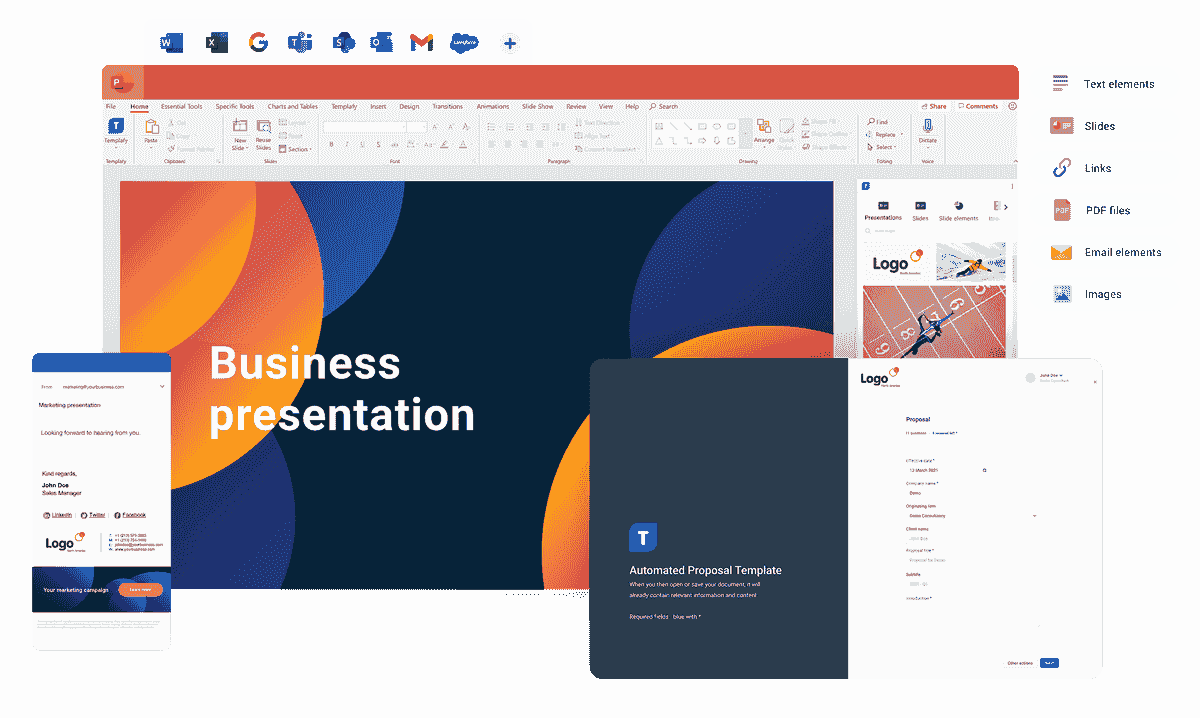Open the Animations ribbon tab

pyautogui.click(x=493, y=106)
